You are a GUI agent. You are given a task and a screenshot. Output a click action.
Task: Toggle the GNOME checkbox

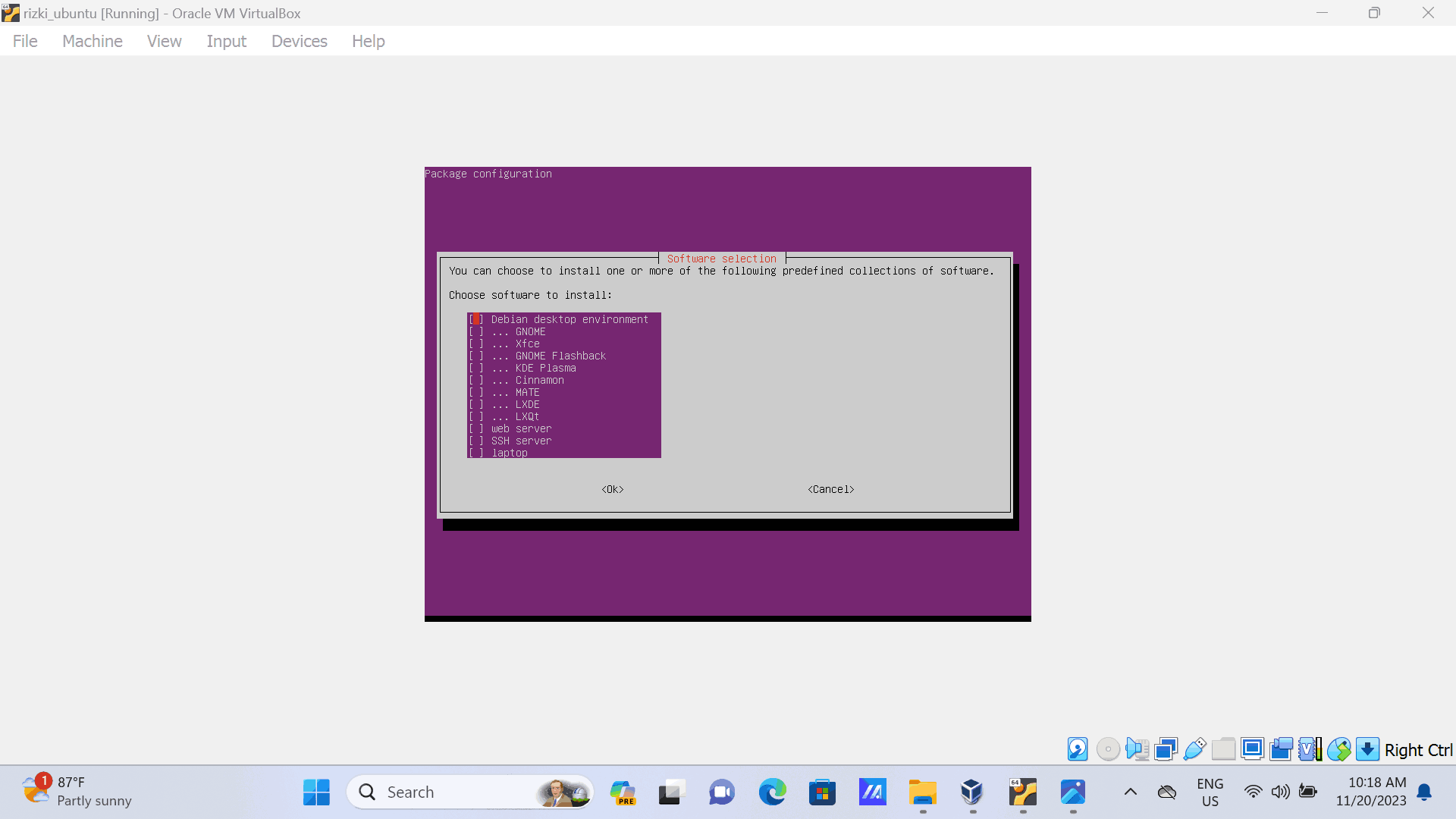(476, 331)
